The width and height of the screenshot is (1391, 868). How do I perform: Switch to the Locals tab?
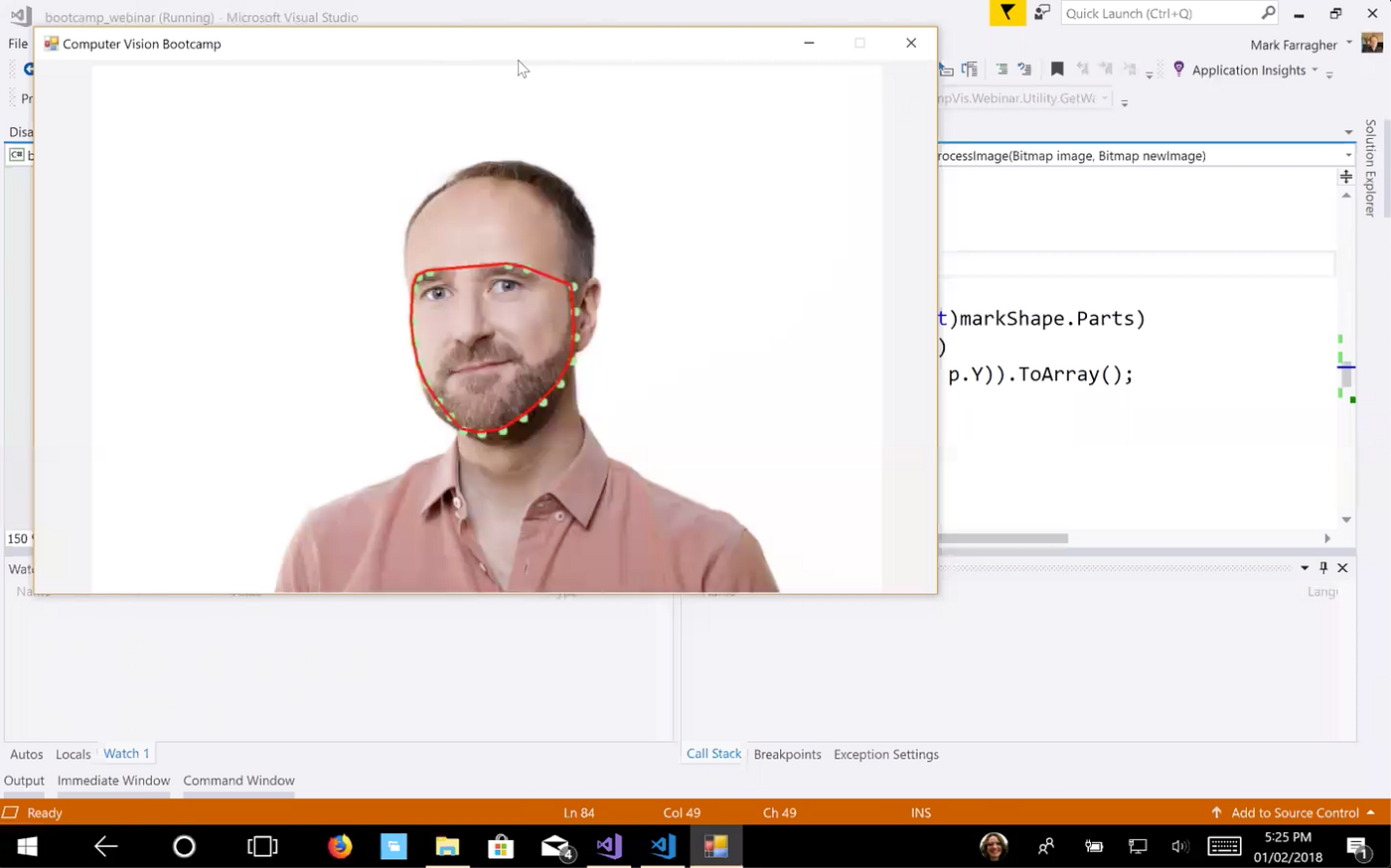[73, 753]
